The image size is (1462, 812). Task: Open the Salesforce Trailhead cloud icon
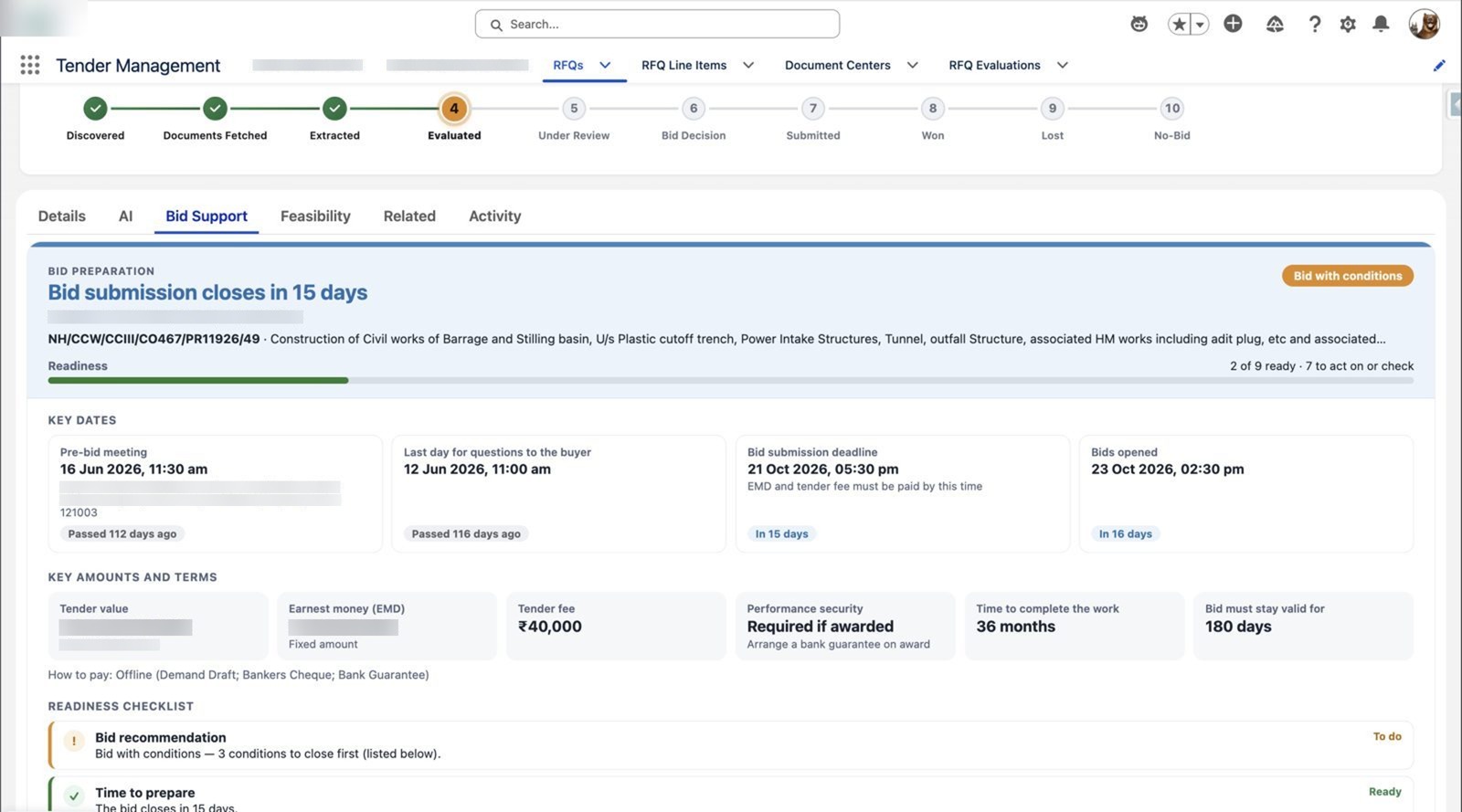tap(1275, 25)
